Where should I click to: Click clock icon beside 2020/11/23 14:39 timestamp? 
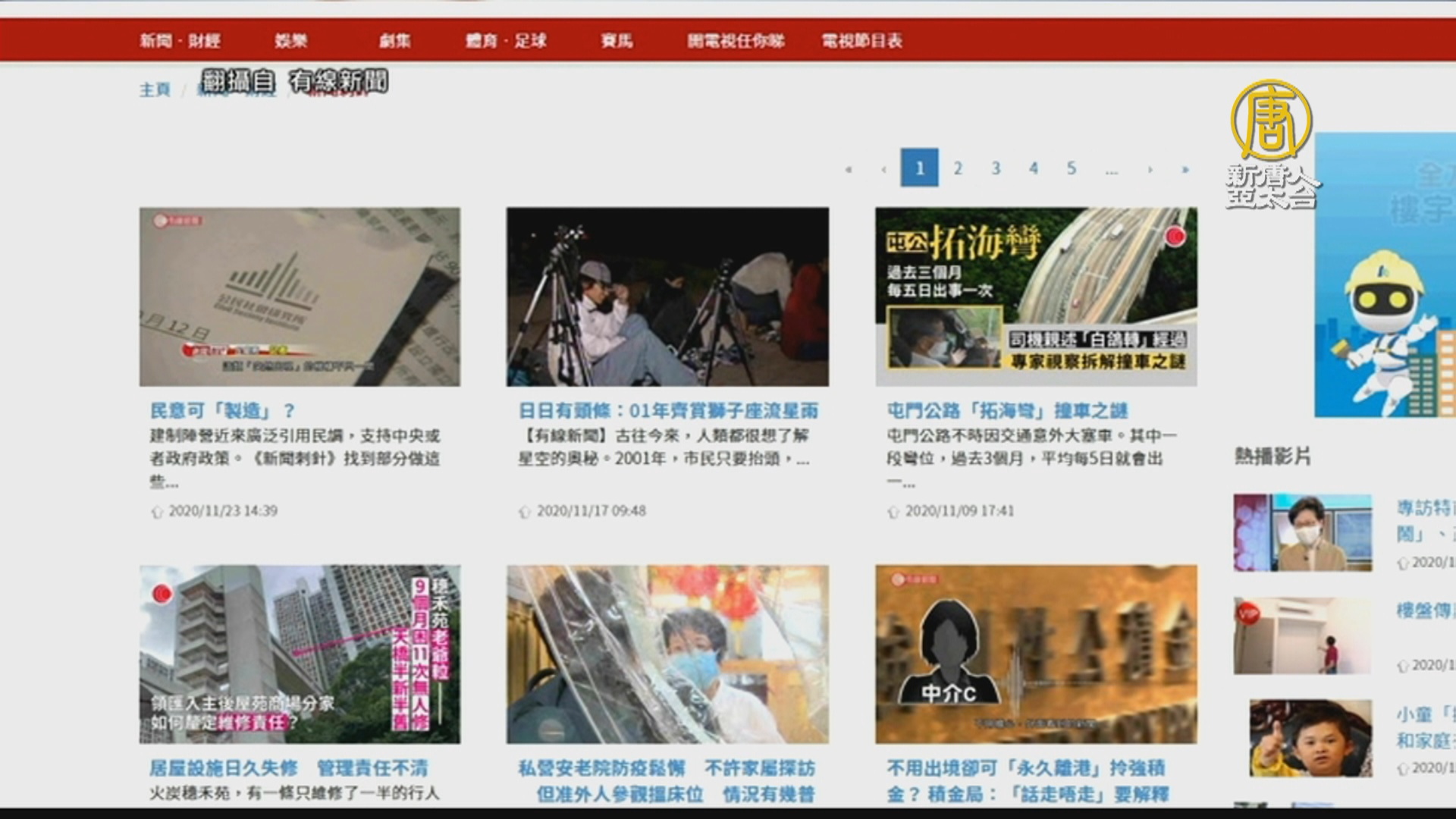(x=157, y=512)
